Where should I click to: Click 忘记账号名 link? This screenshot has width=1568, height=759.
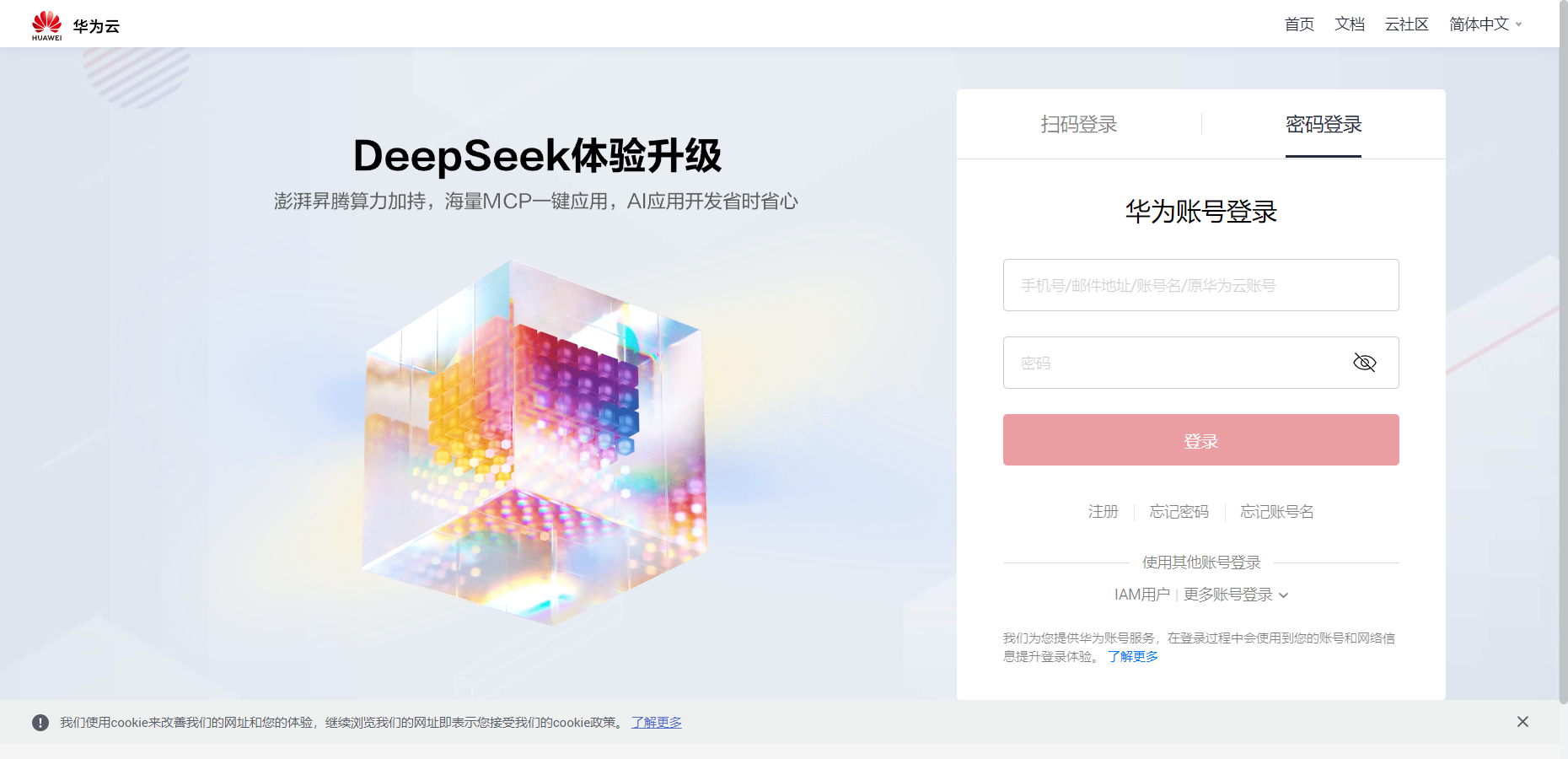pos(1276,512)
